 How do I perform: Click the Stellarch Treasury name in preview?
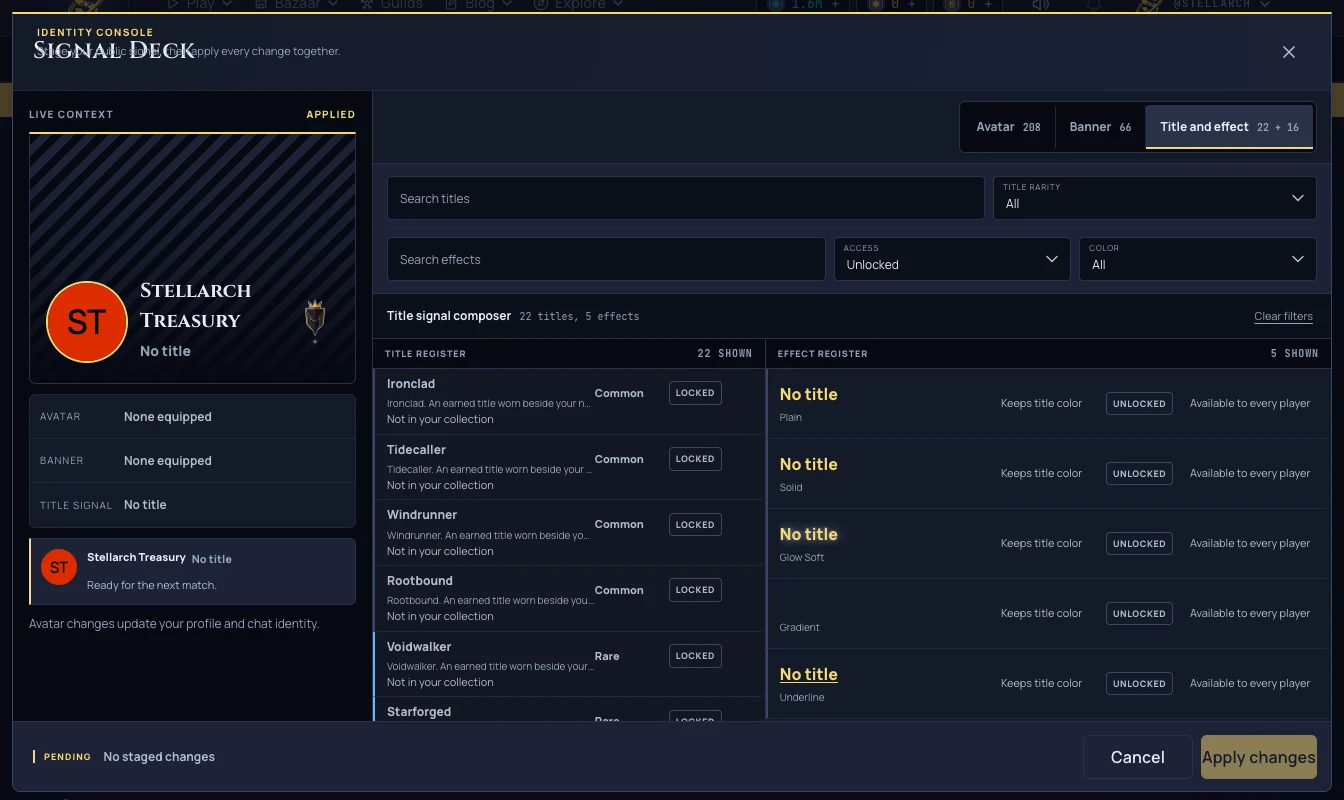[x=195, y=305]
